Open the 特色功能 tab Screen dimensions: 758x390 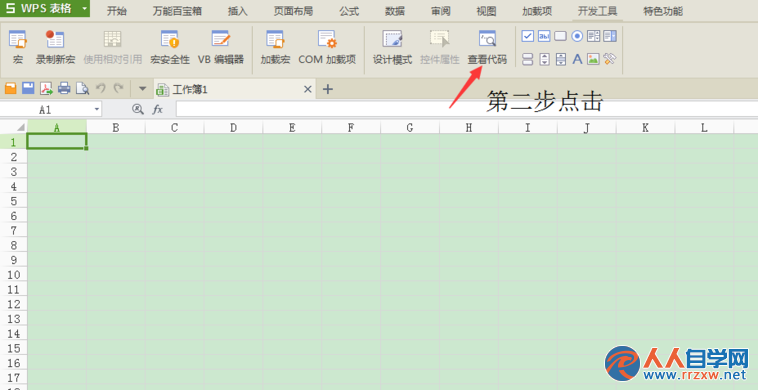[x=663, y=11]
